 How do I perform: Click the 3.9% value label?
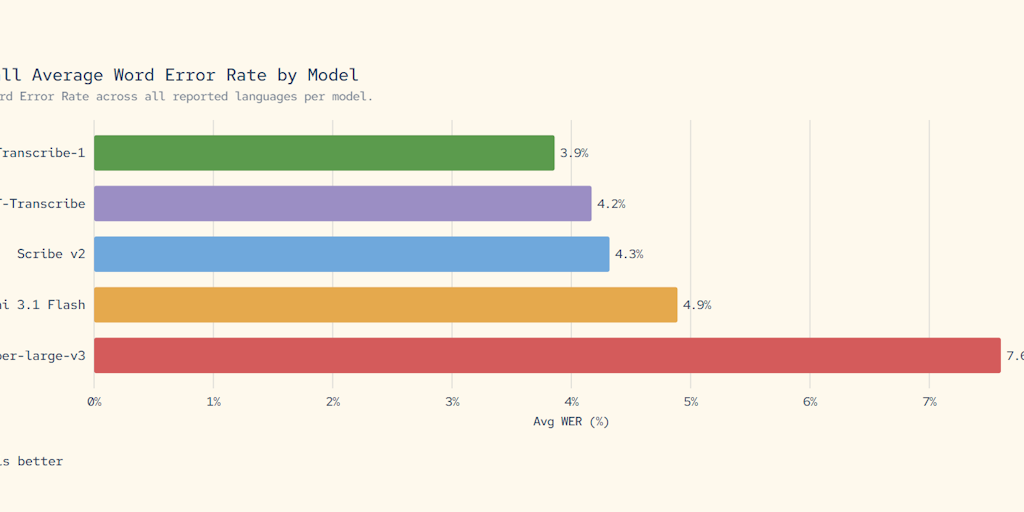coord(574,153)
